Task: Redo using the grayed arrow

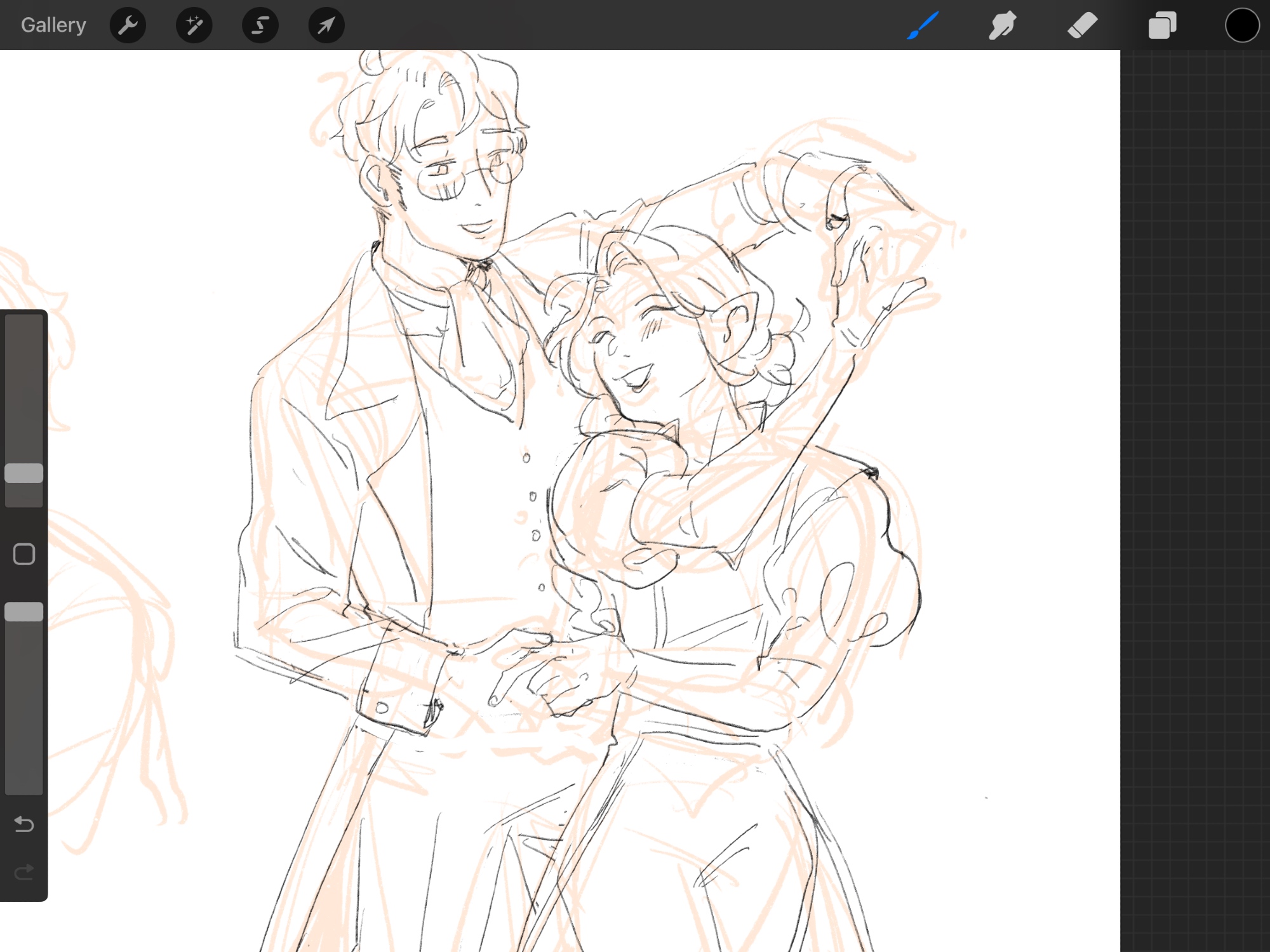Action: tap(24, 872)
